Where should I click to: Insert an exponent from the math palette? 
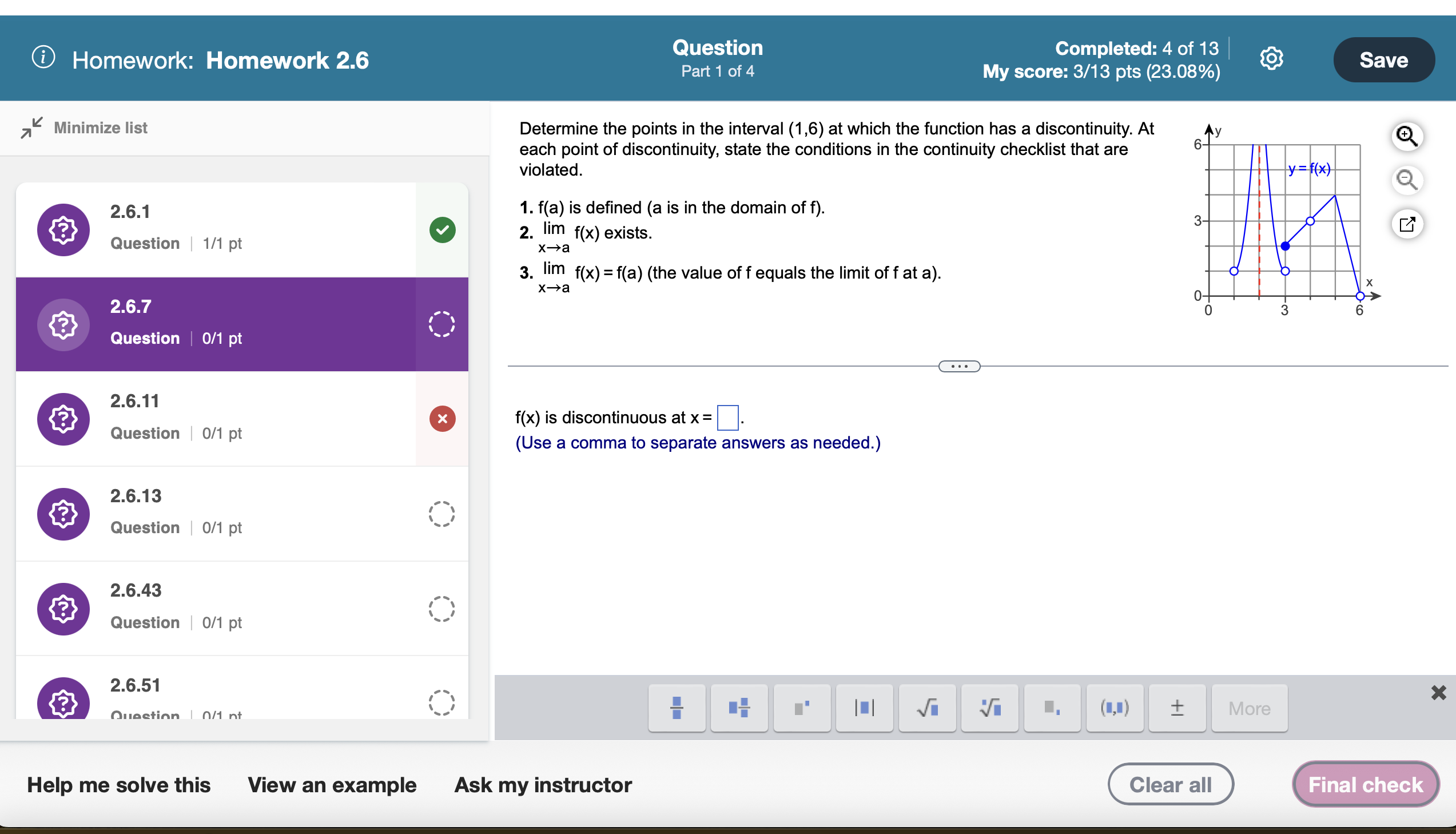pyautogui.click(x=802, y=708)
